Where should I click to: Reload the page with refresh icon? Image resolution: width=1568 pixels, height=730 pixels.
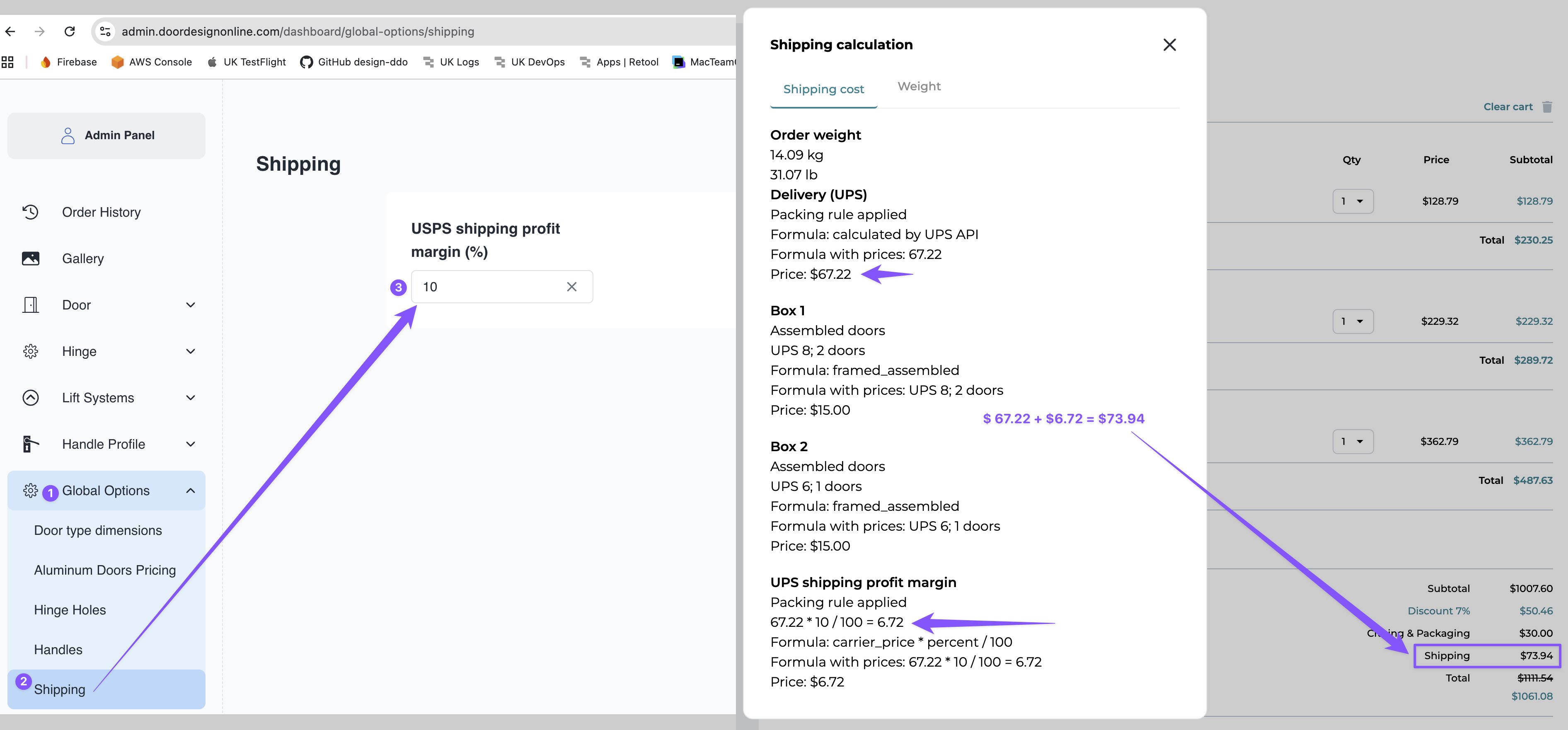tap(70, 31)
